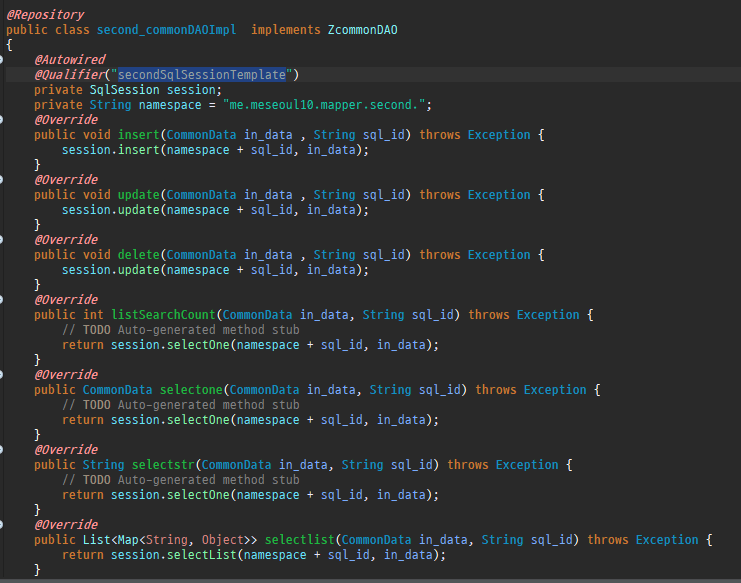Screen dimensions: 741x583
Task: Collapse the insert method fold marker
Action: (x=1, y=120)
